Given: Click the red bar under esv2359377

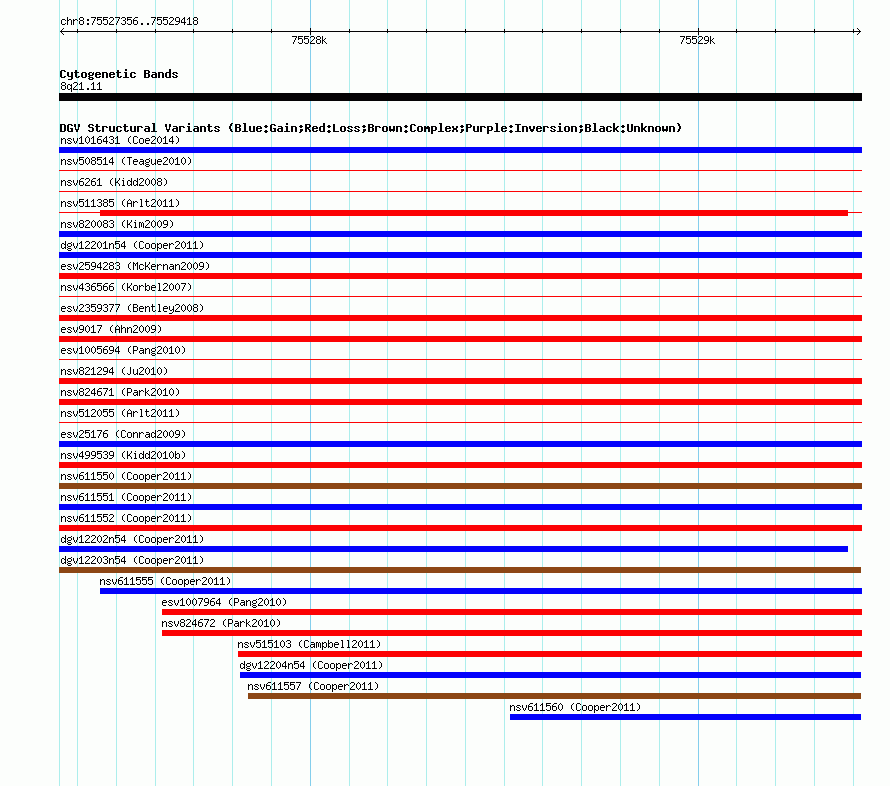Looking at the screenshot, I should pos(460,318).
